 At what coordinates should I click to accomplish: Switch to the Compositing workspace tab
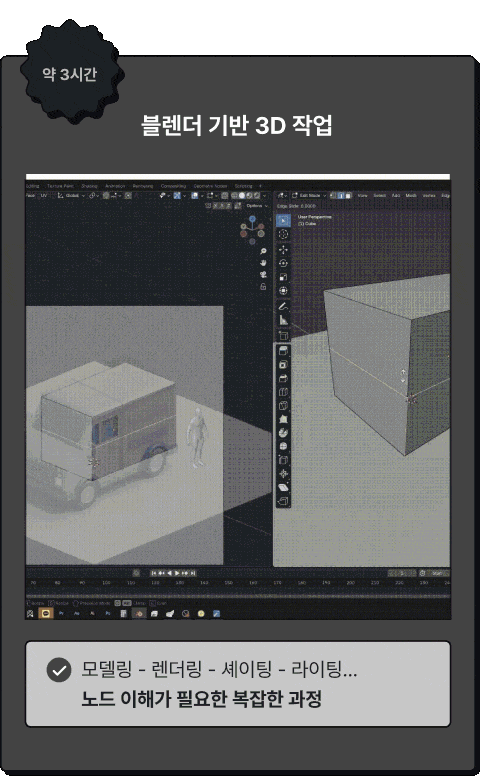click(x=173, y=186)
